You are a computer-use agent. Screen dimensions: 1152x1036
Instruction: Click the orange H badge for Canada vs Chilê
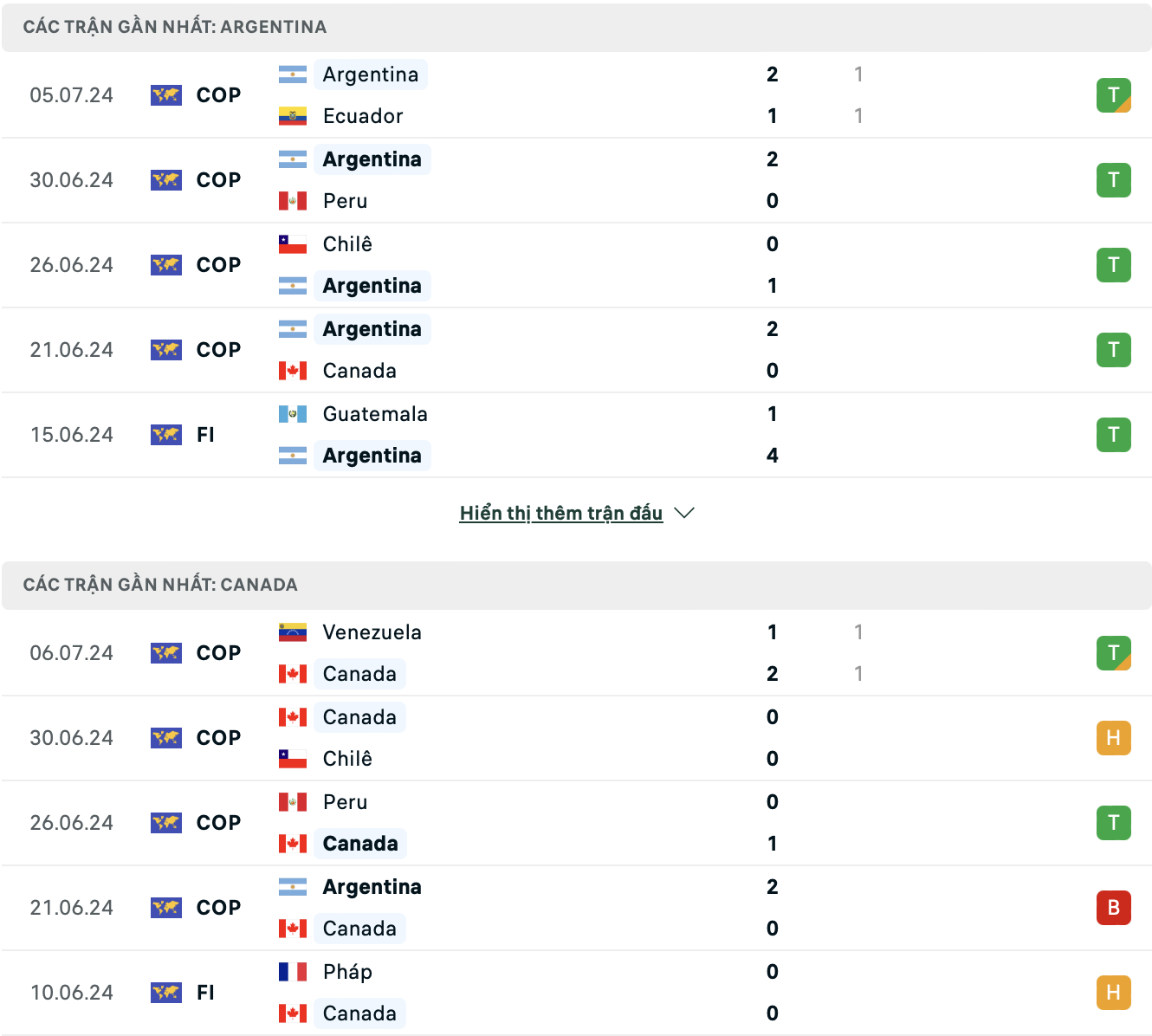(x=1114, y=738)
